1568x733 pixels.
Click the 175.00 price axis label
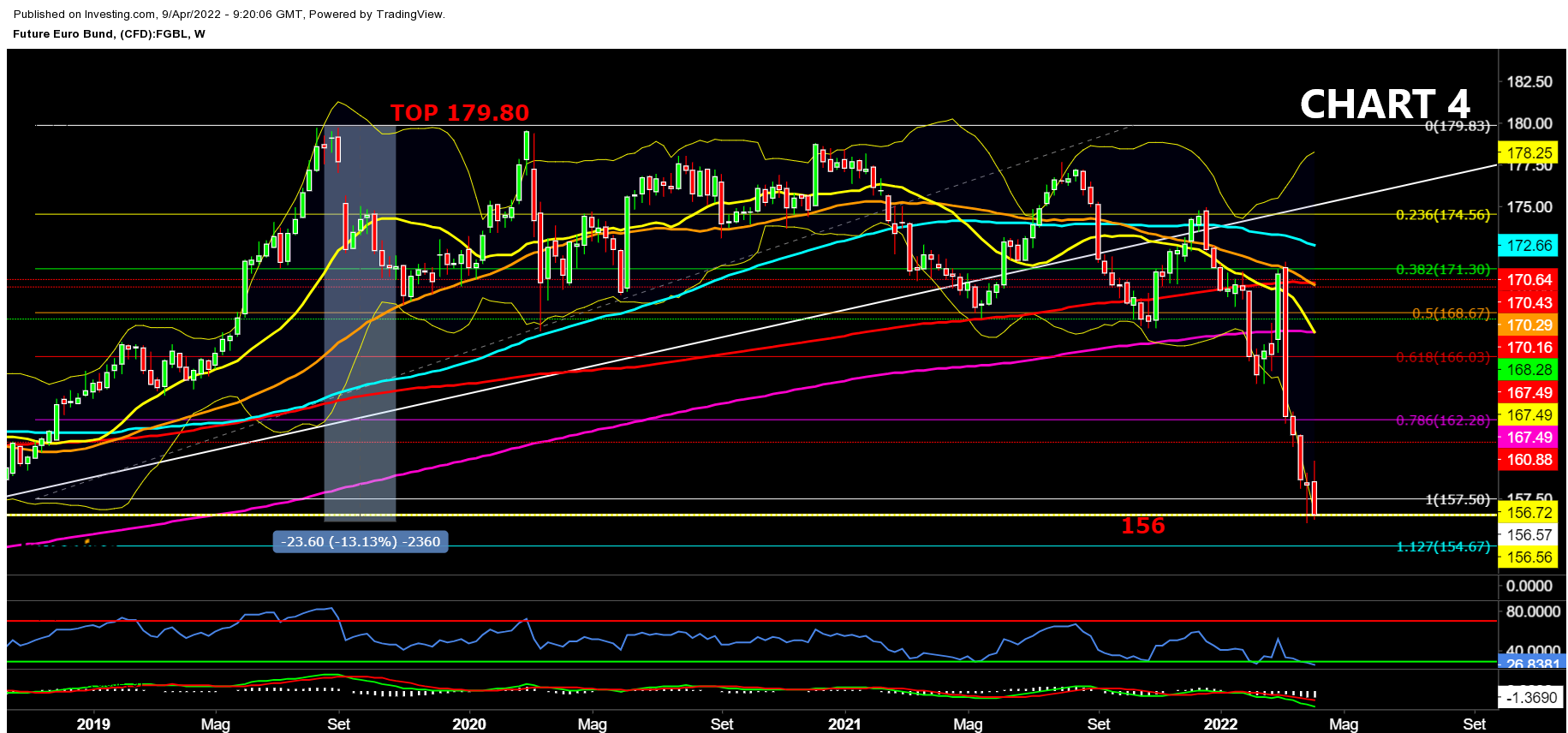click(1529, 207)
